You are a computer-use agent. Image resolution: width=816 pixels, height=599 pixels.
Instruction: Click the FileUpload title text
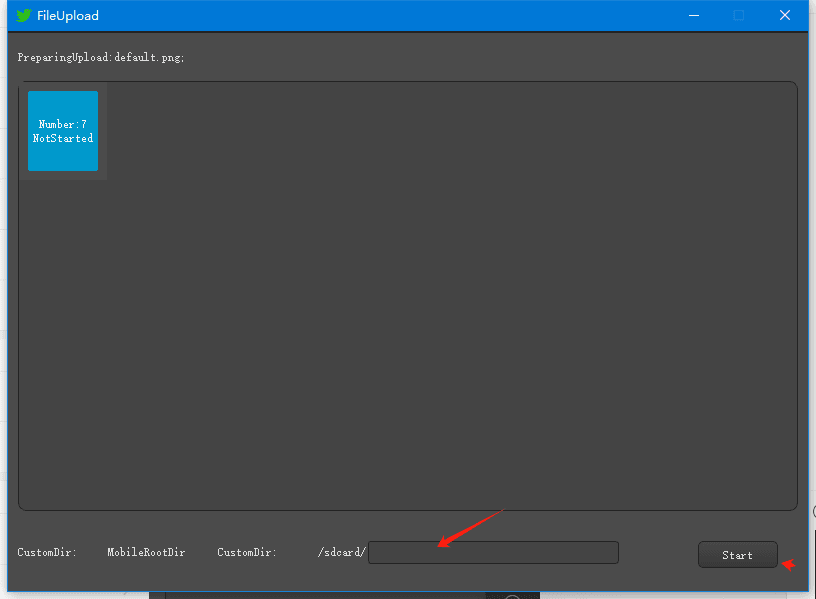pos(68,16)
